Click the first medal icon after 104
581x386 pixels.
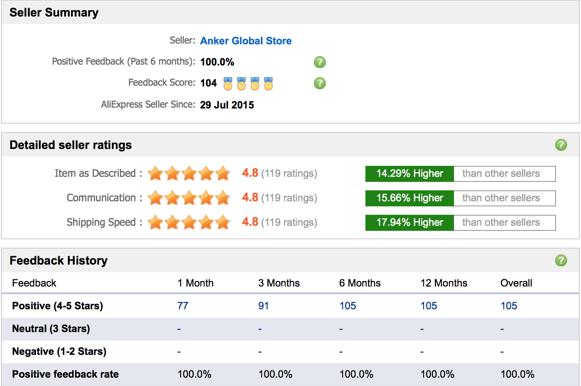point(228,84)
